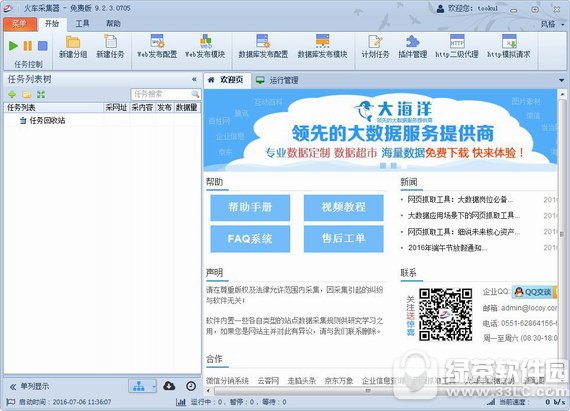Switch to the 帮助 ribbon tab
This screenshot has height=411, width=570.
tap(113, 24)
